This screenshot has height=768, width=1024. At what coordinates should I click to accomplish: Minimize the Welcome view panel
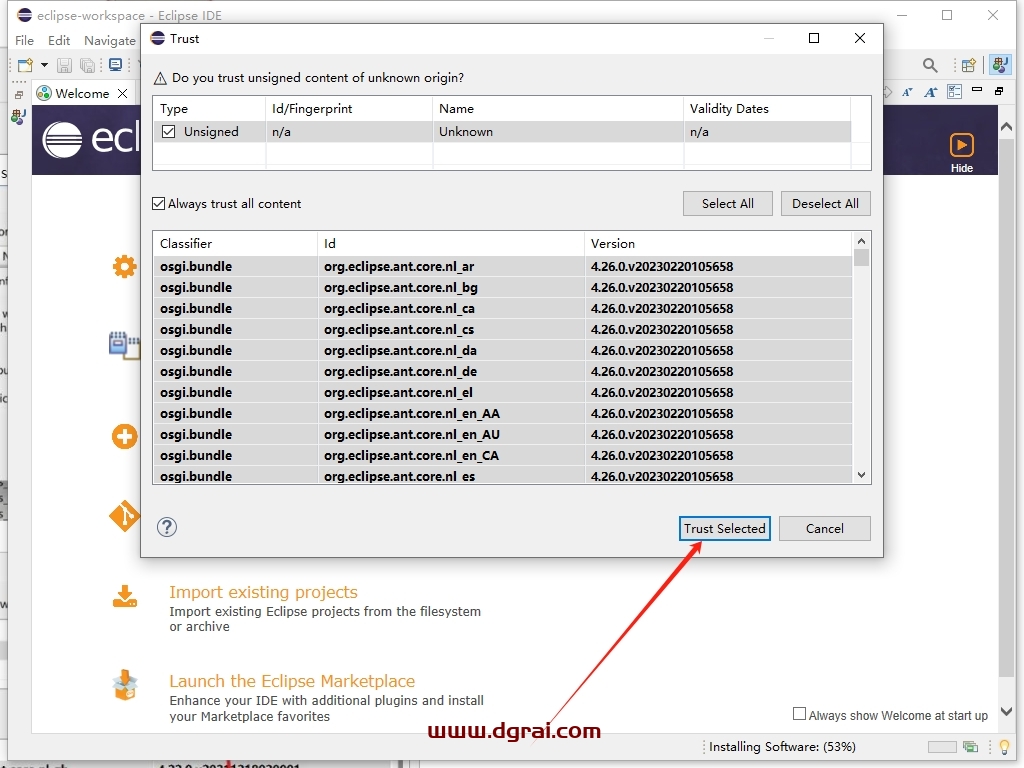[x=977, y=89]
